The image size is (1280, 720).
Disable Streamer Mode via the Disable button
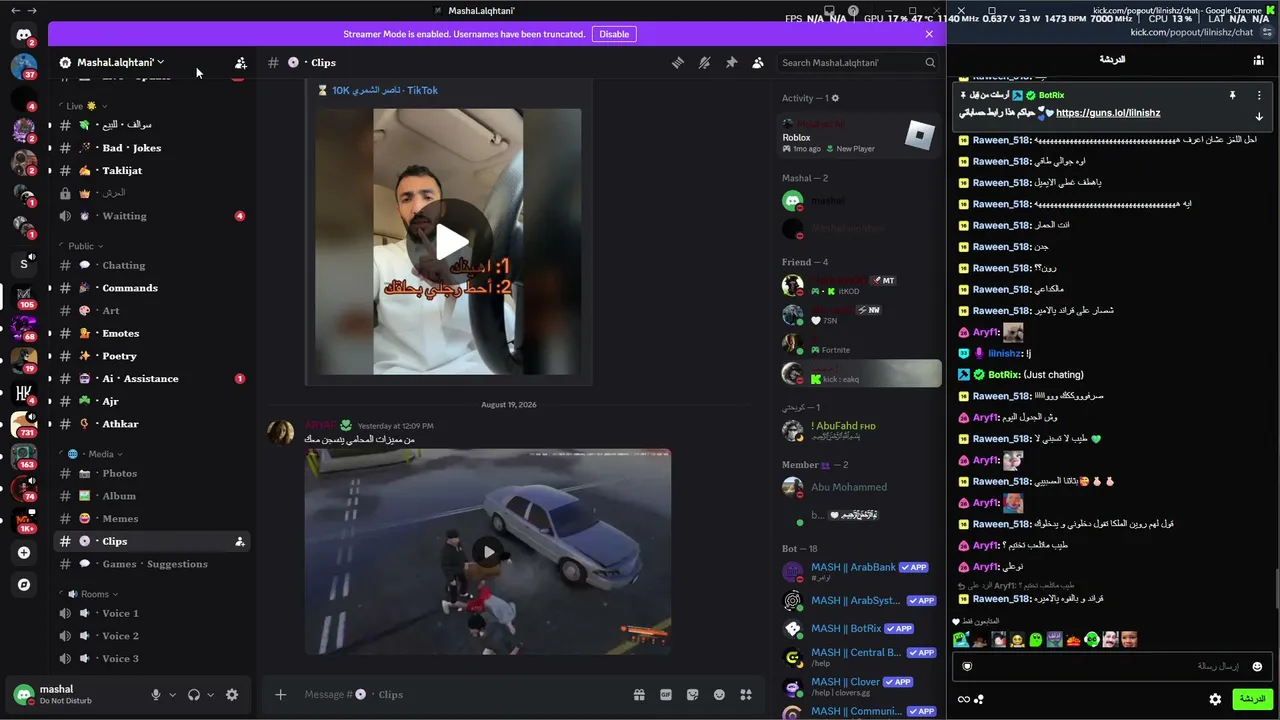614,34
